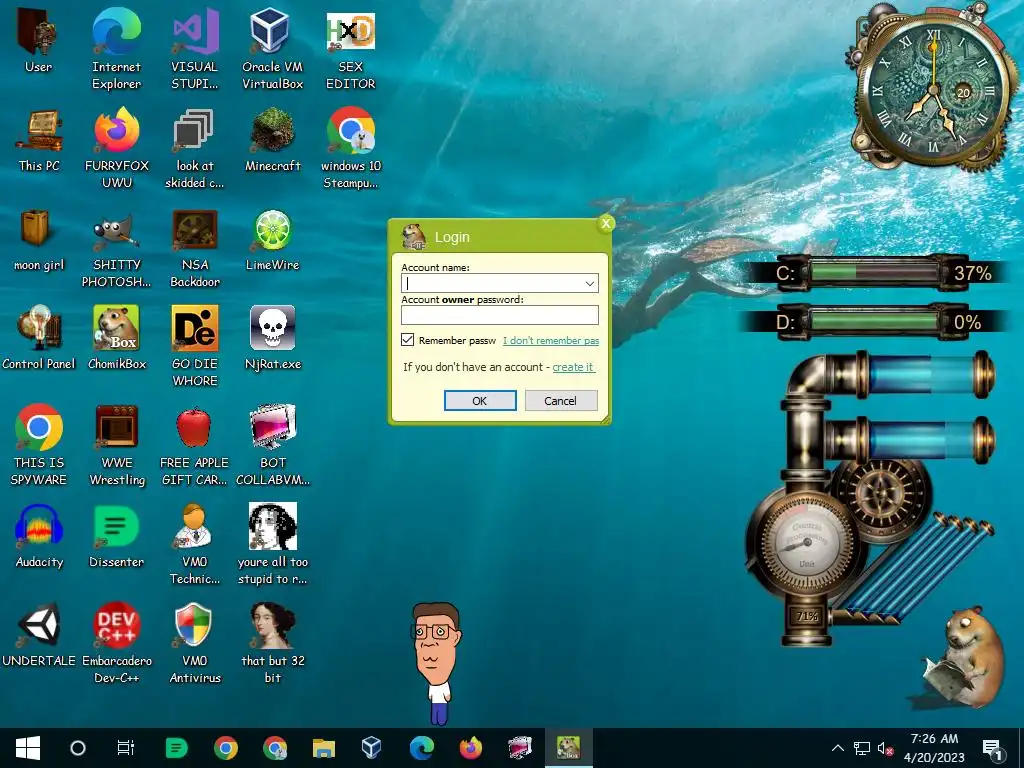Open the Windows Start menu
Screen dimensions: 1024x768
27,748
